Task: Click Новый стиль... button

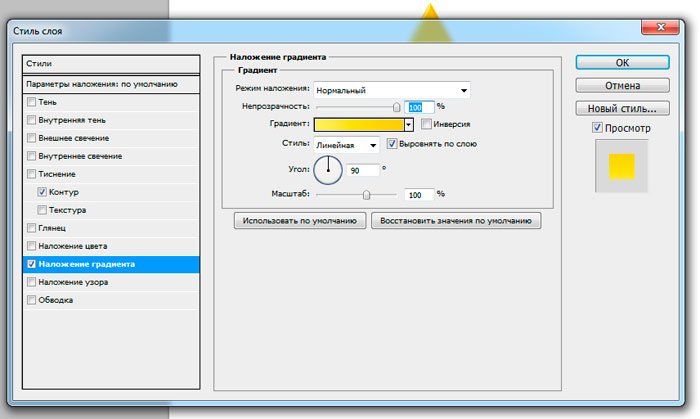Action: tap(622, 108)
